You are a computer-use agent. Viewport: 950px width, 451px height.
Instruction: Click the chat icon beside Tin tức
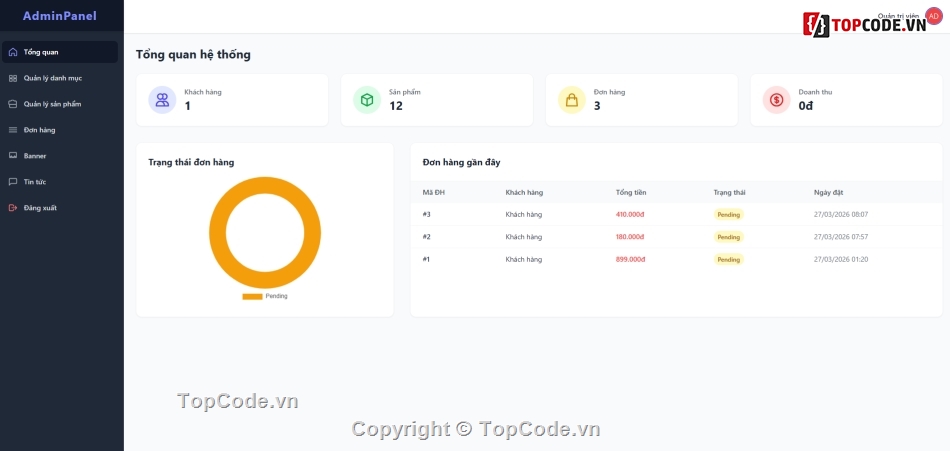tap(13, 182)
